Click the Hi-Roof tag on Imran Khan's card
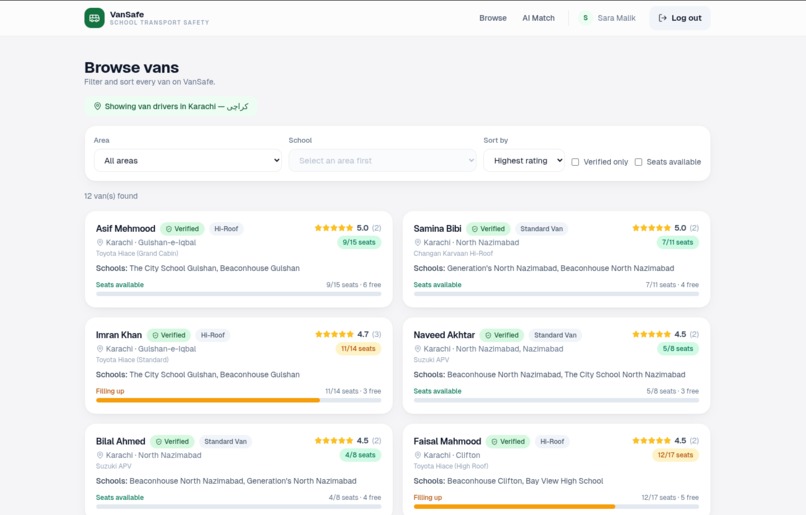The width and height of the screenshot is (806, 515). [x=213, y=335]
